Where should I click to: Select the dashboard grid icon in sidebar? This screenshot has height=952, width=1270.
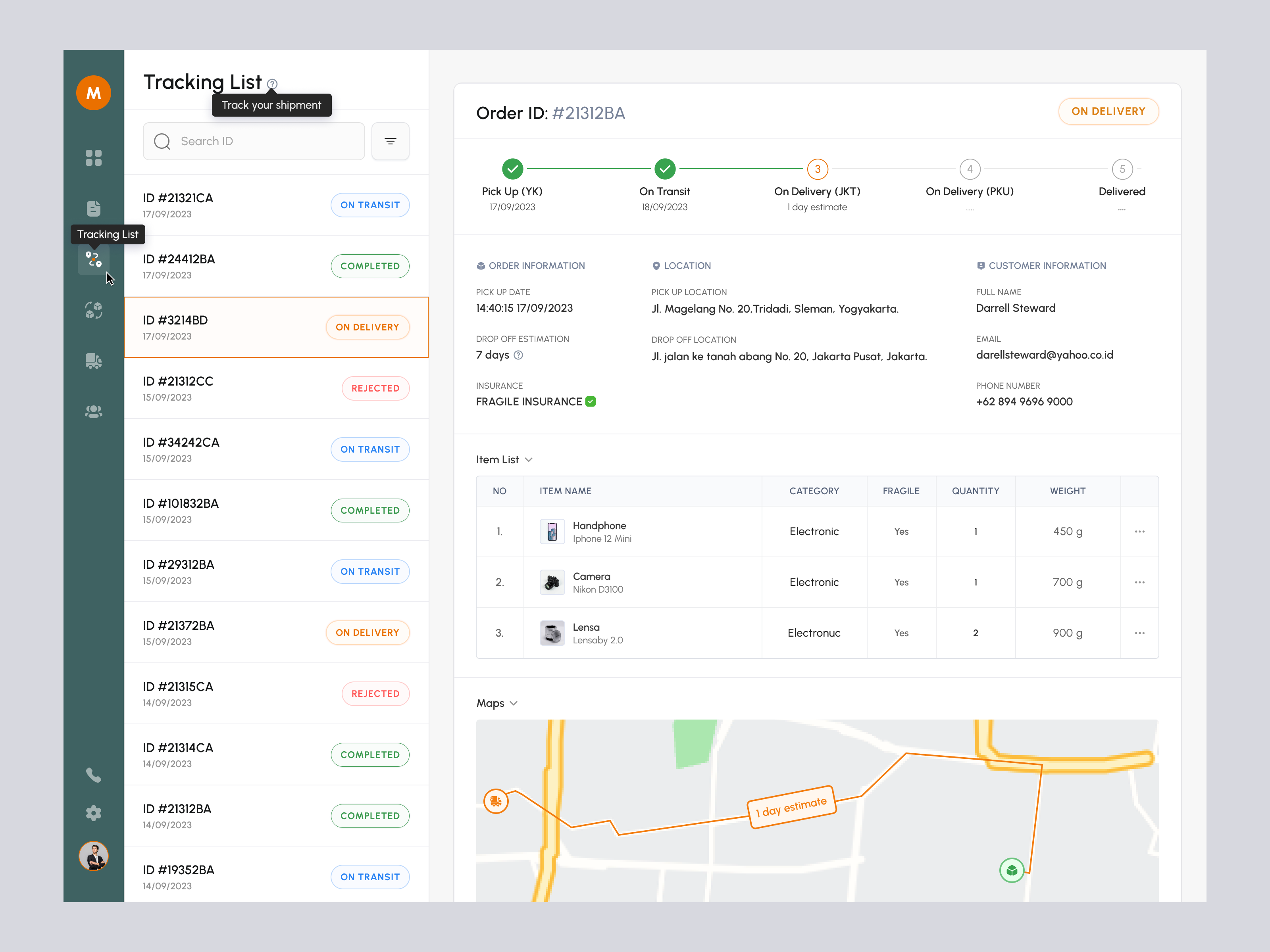point(94,158)
